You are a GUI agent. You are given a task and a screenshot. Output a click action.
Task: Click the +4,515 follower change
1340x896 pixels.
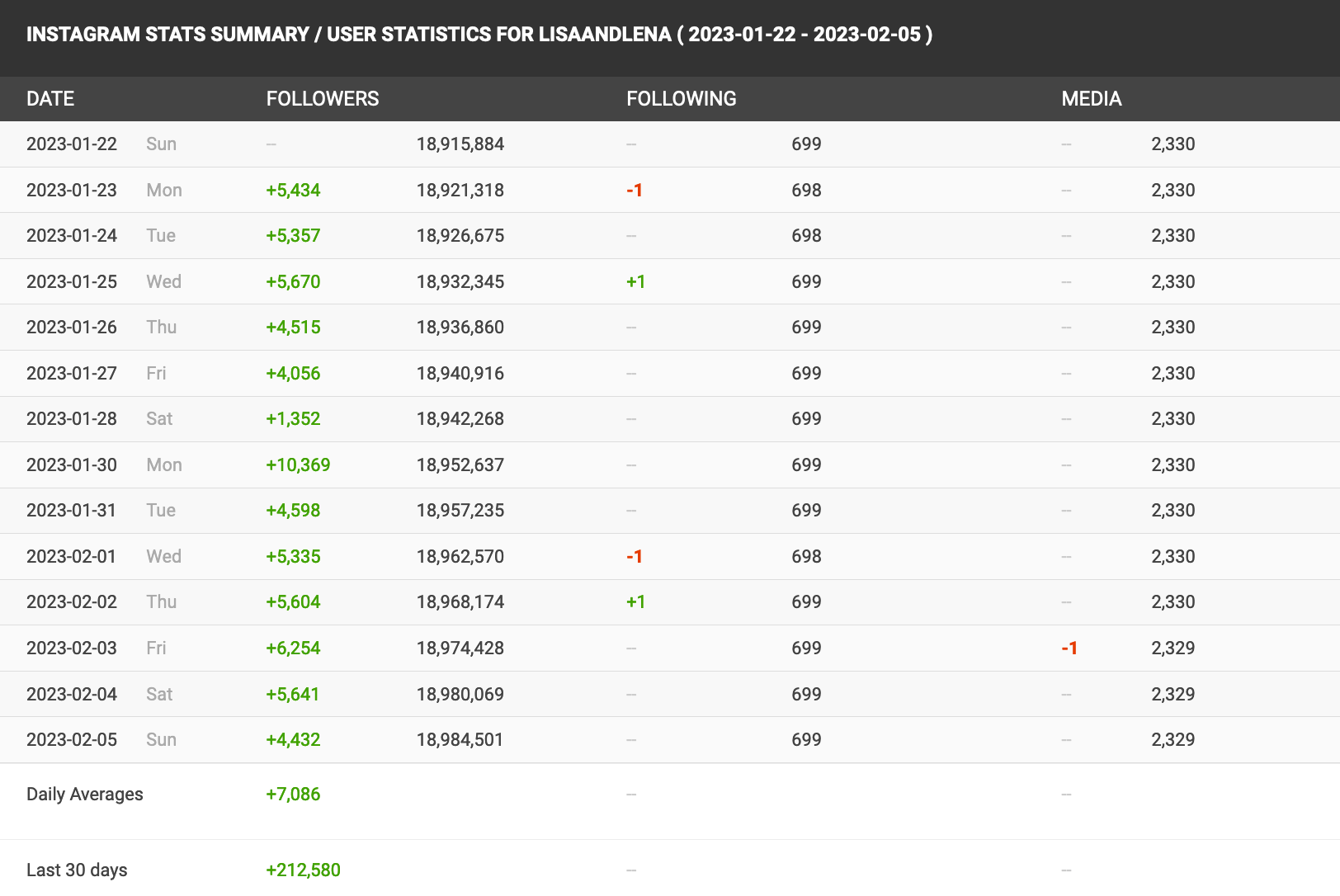(293, 328)
